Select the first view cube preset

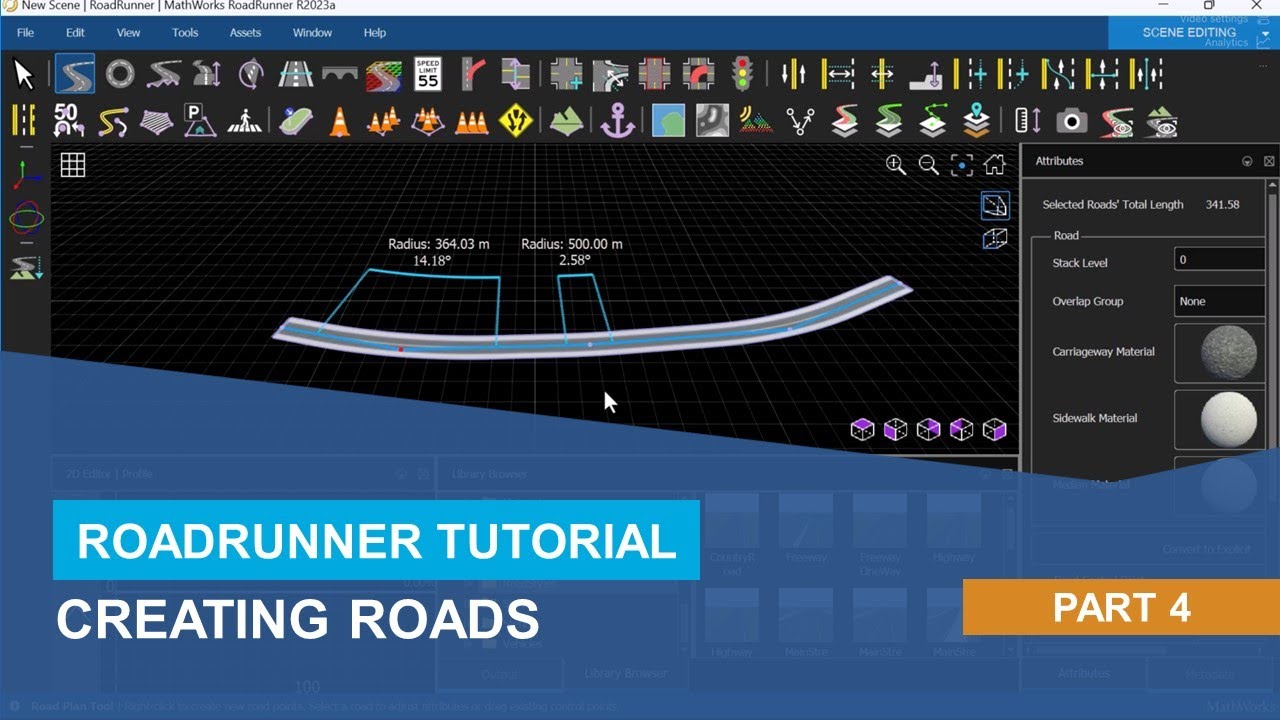click(862, 430)
